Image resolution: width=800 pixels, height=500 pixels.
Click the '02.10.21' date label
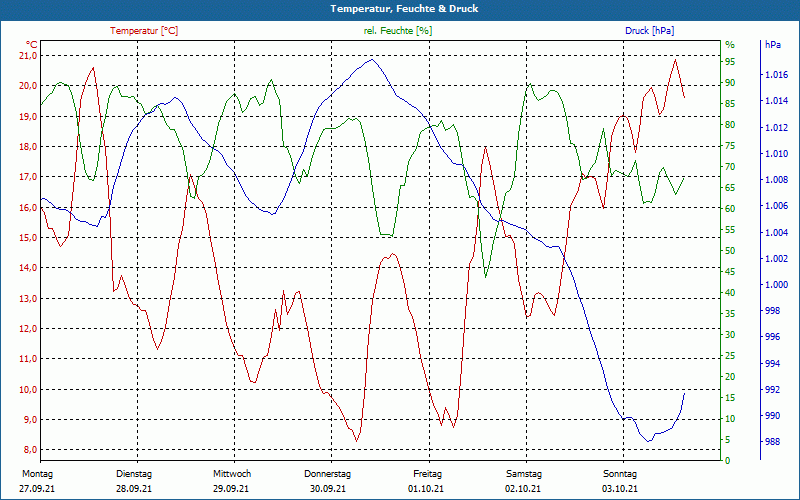pos(523,489)
